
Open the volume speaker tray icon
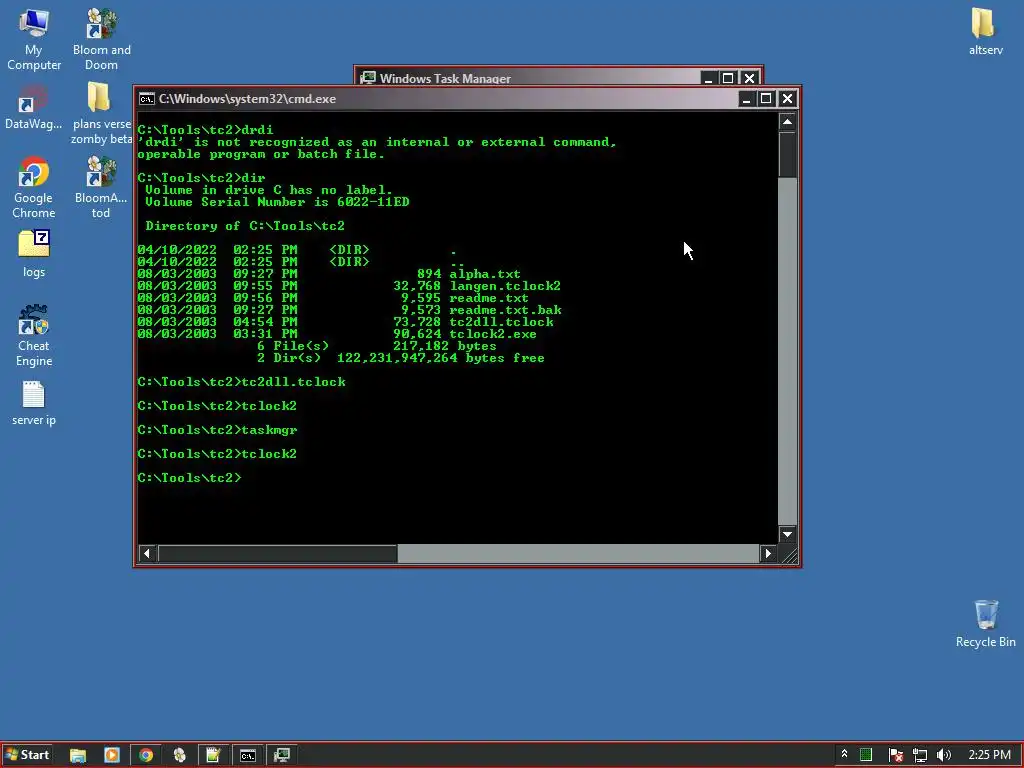(x=944, y=755)
